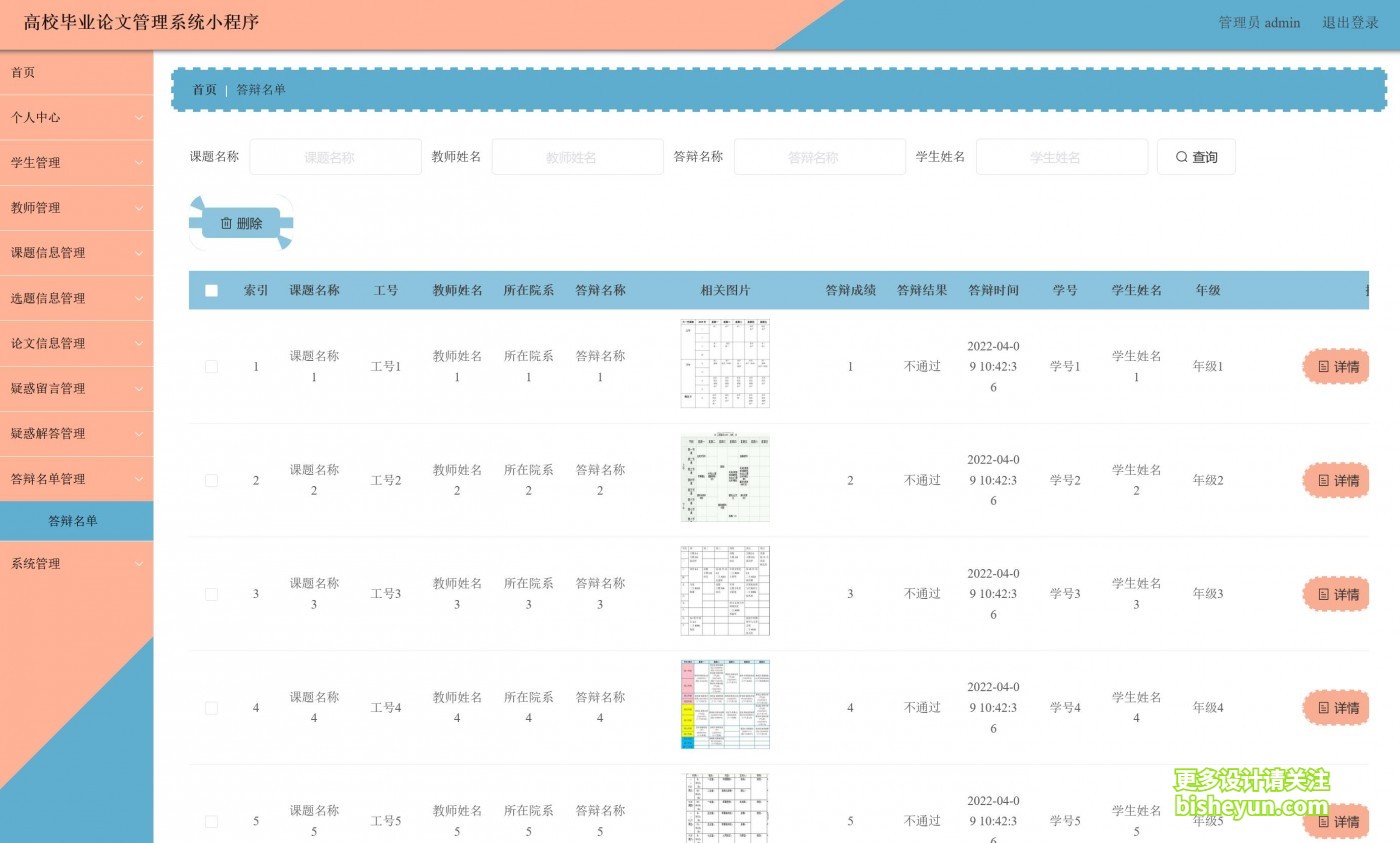Check the checkbox for row 课题名称3

pyautogui.click(x=211, y=594)
